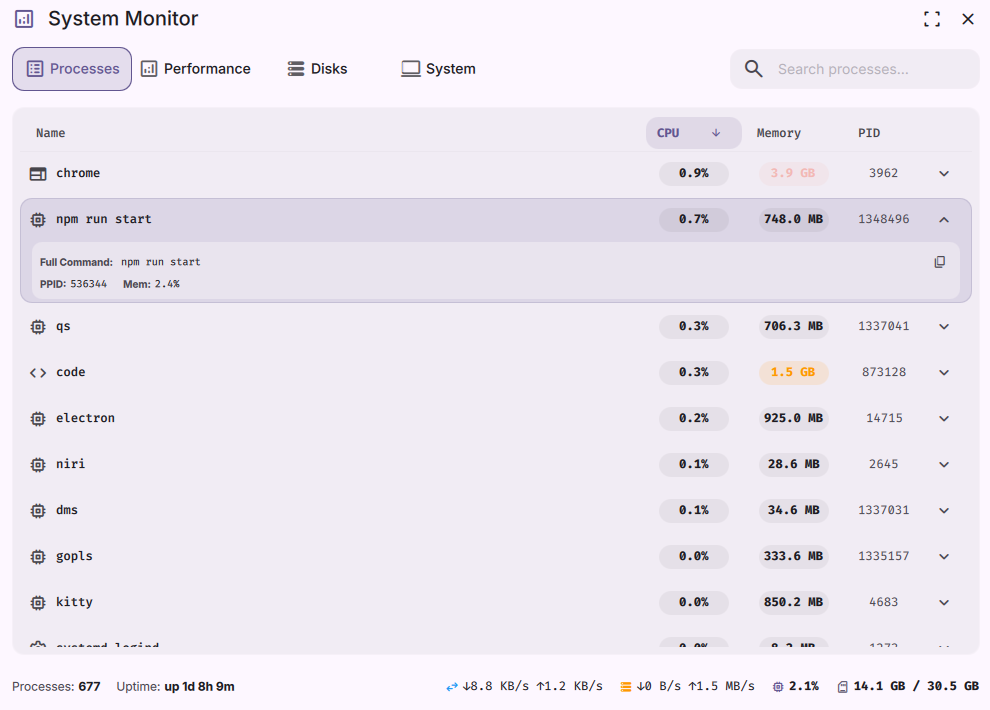Click the copy command icon for npm
990x710 pixels.
[x=939, y=262]
